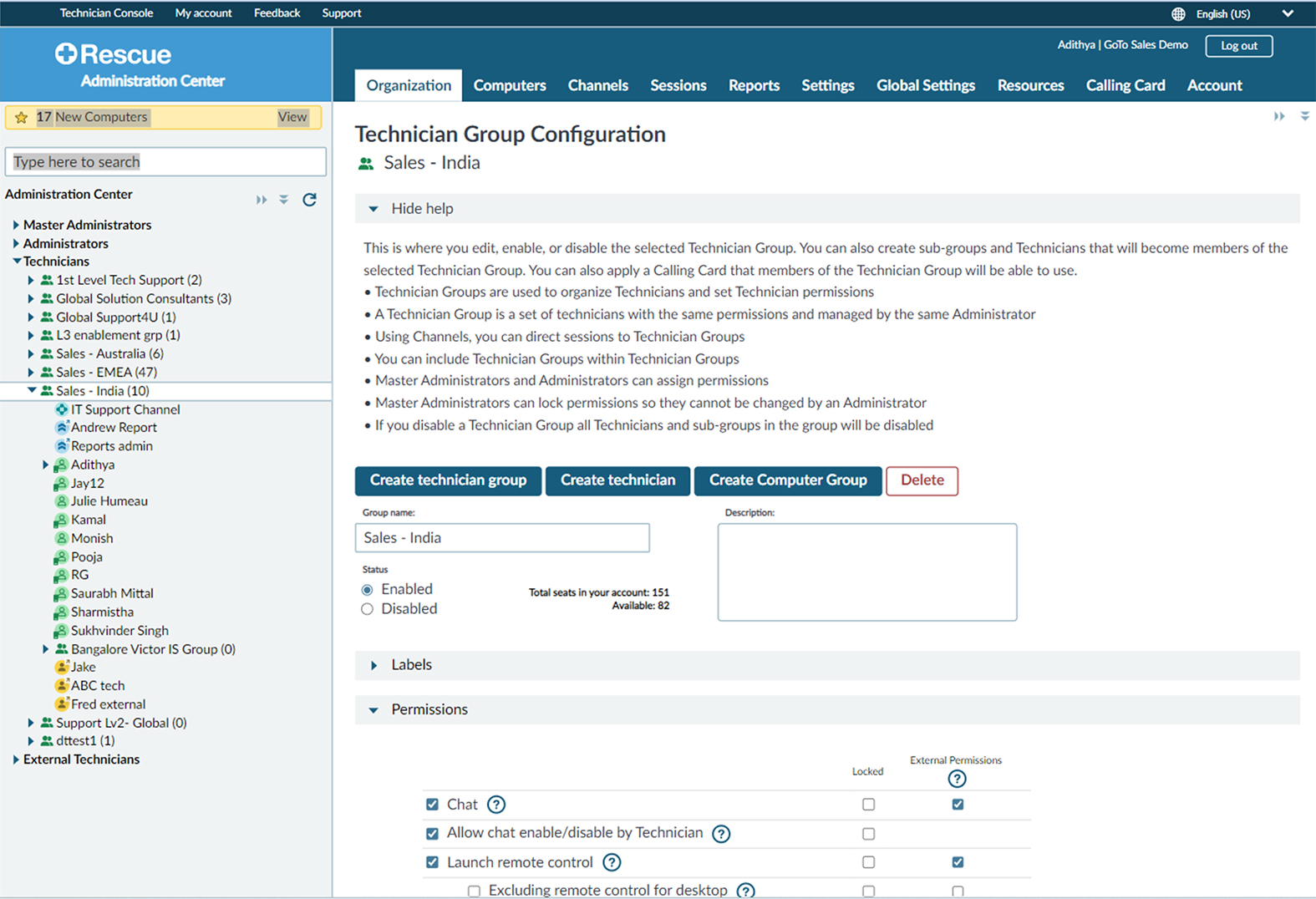Click Create Computer Group button

788,480
